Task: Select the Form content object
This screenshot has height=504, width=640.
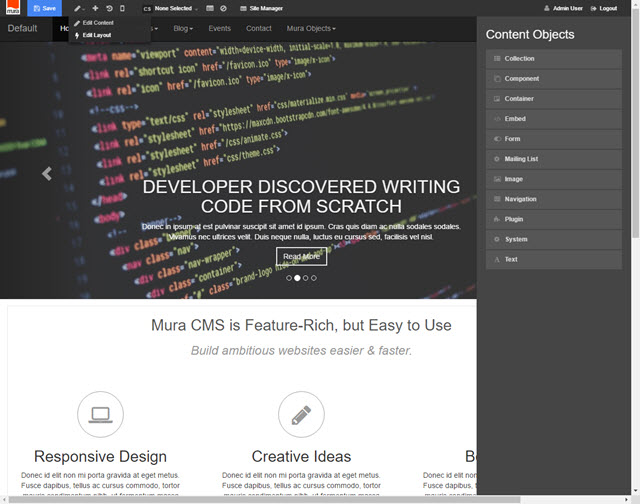Action: pyautogui.click(x=554, y=139)
